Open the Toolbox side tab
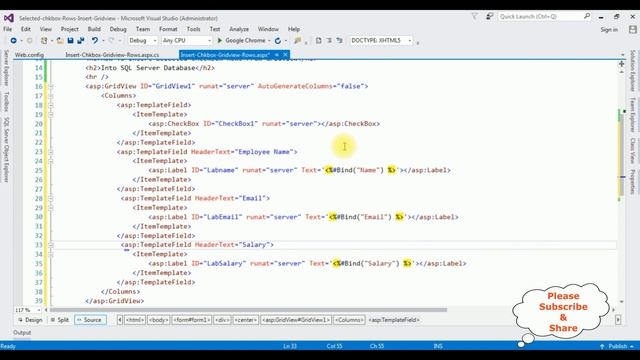Screen dimensions: 640x360 click(x=6, y=102)
